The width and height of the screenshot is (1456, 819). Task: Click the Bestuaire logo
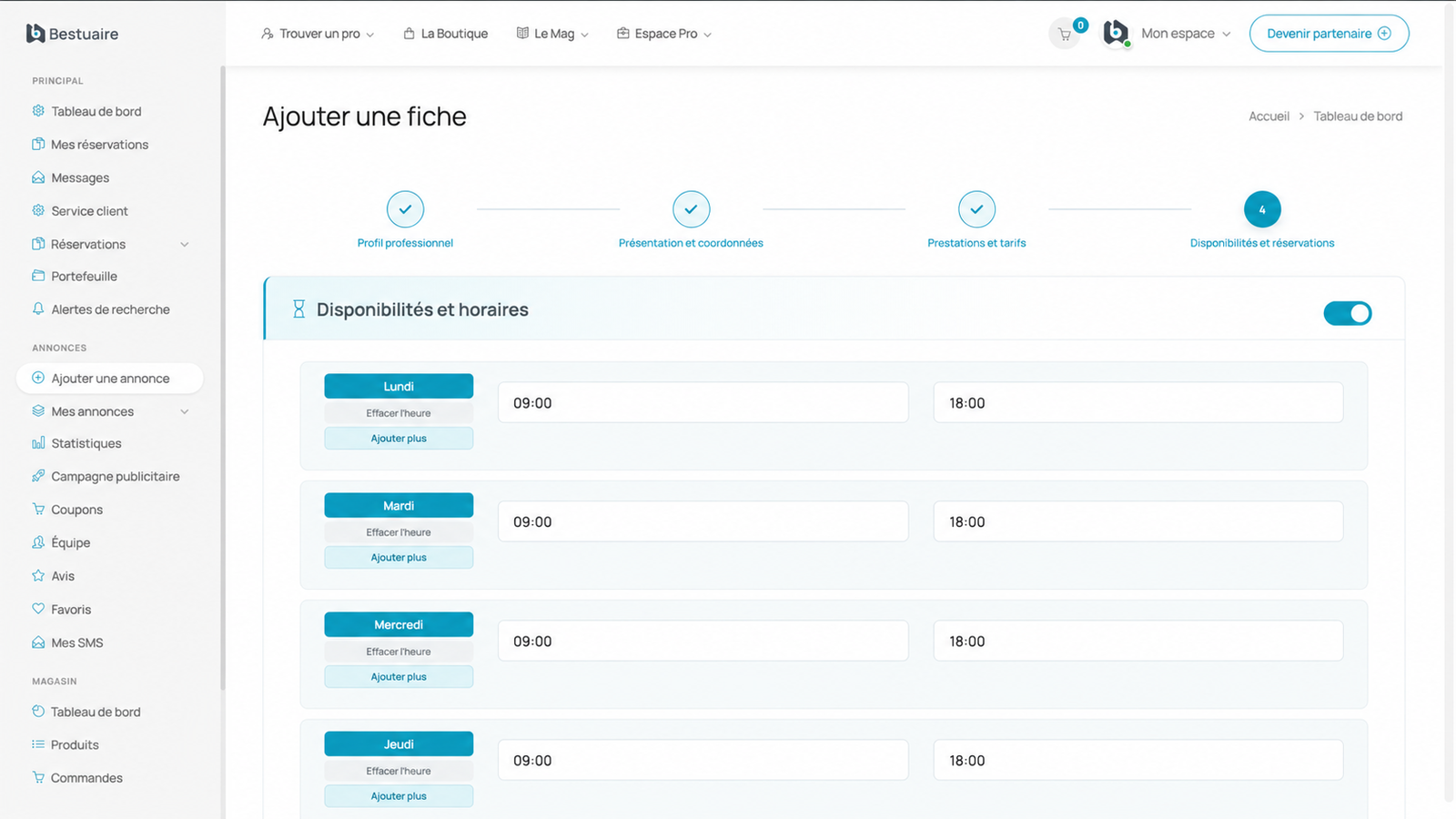pyautogui.click(x=73, y=34)
